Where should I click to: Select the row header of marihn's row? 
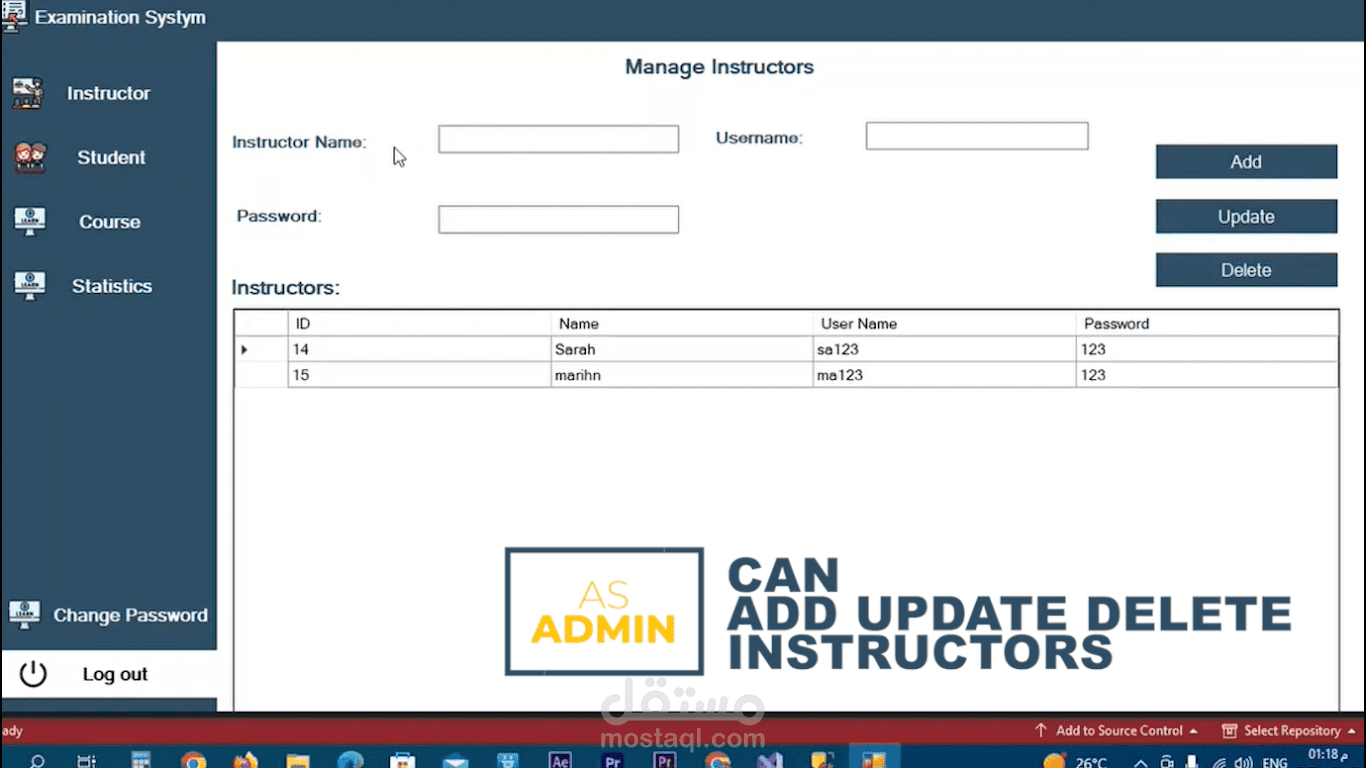[261, 375]
